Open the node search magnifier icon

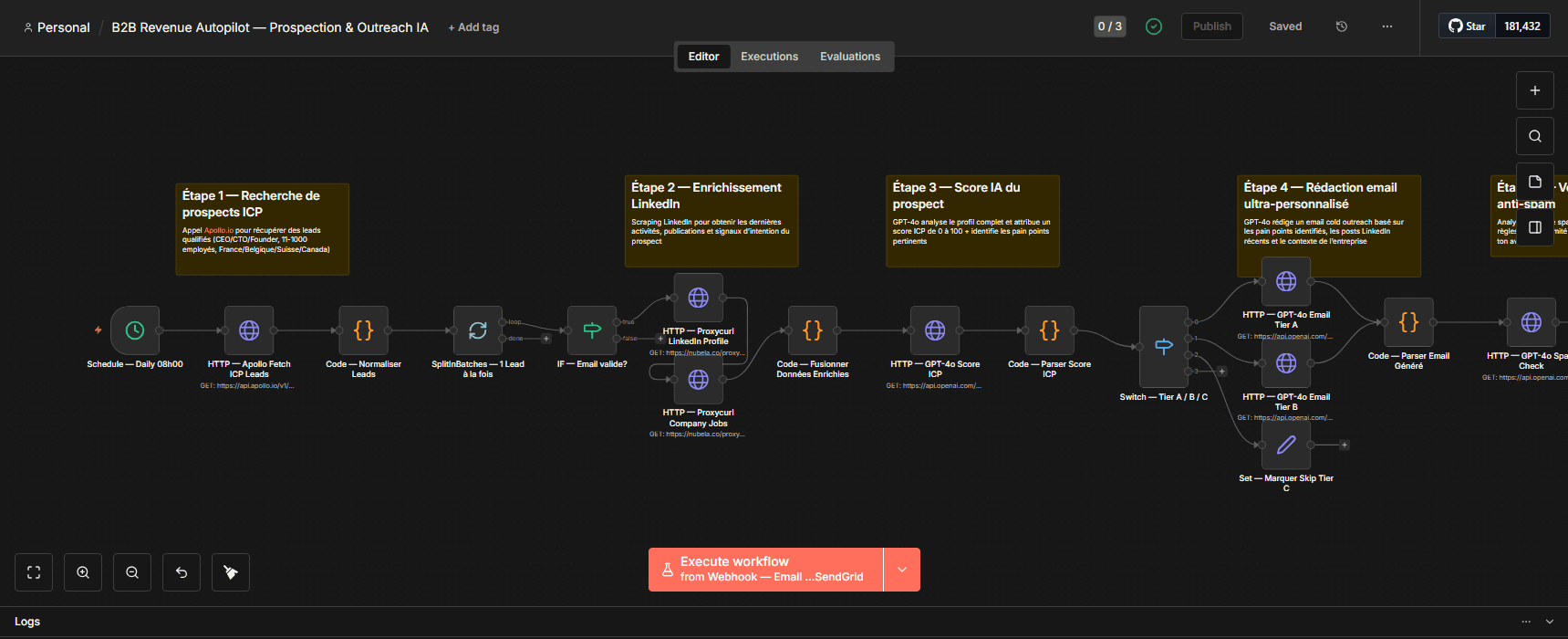(x=1535, y=136)
